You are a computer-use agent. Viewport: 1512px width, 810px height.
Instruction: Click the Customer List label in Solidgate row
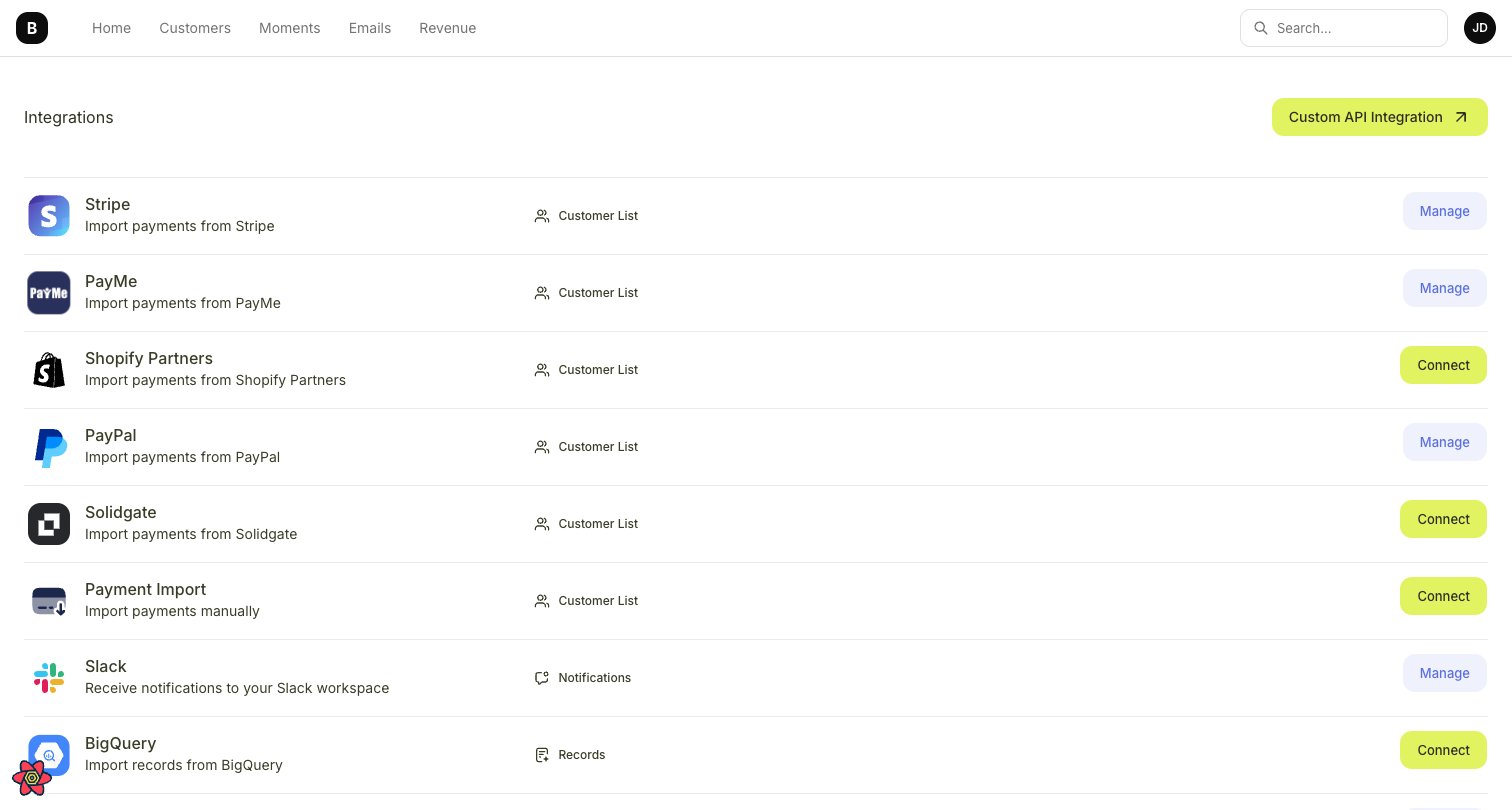[x=598, y=524]
